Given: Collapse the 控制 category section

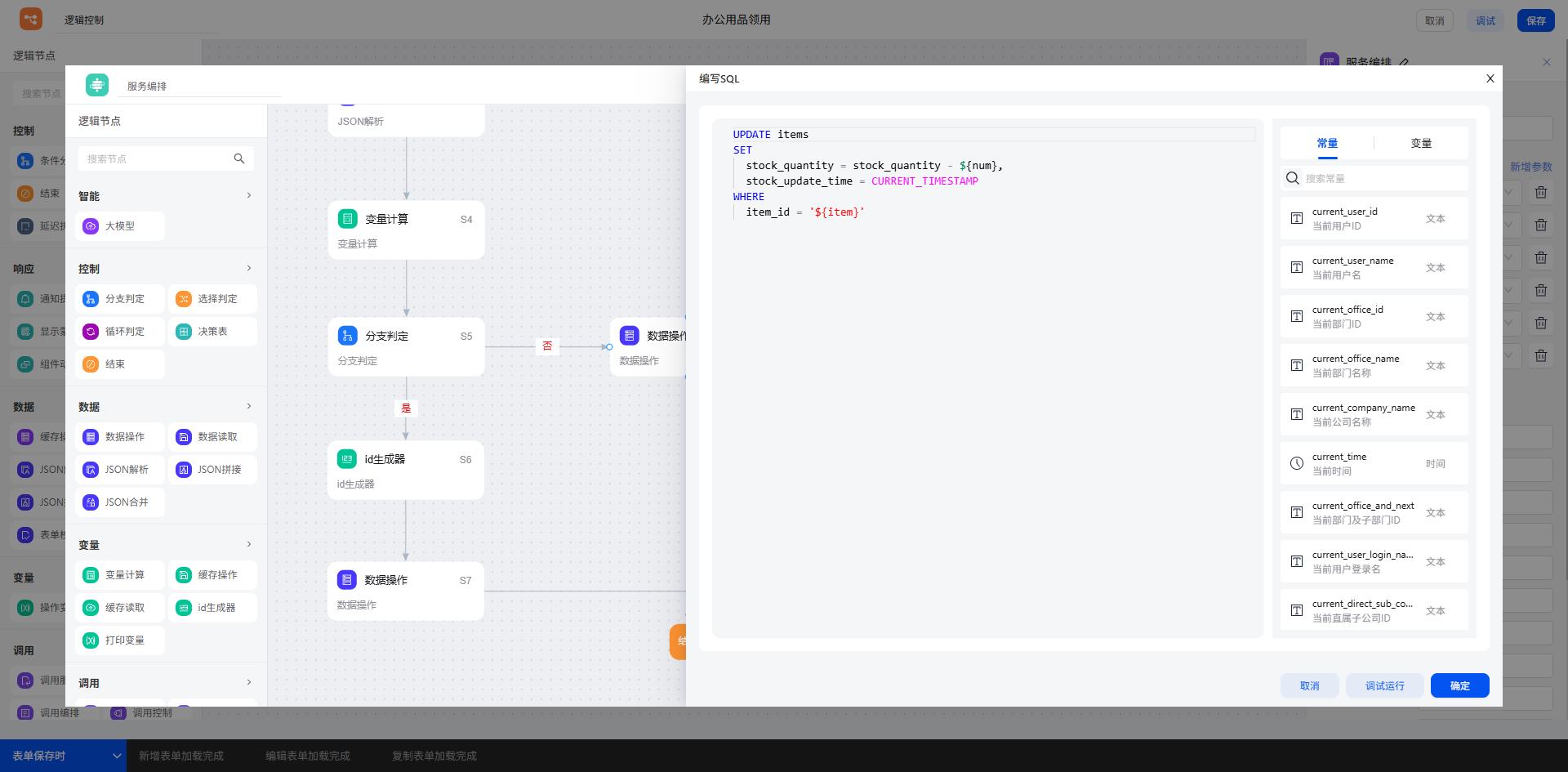Looking at the screenshot, I should [x=249, y=268].
